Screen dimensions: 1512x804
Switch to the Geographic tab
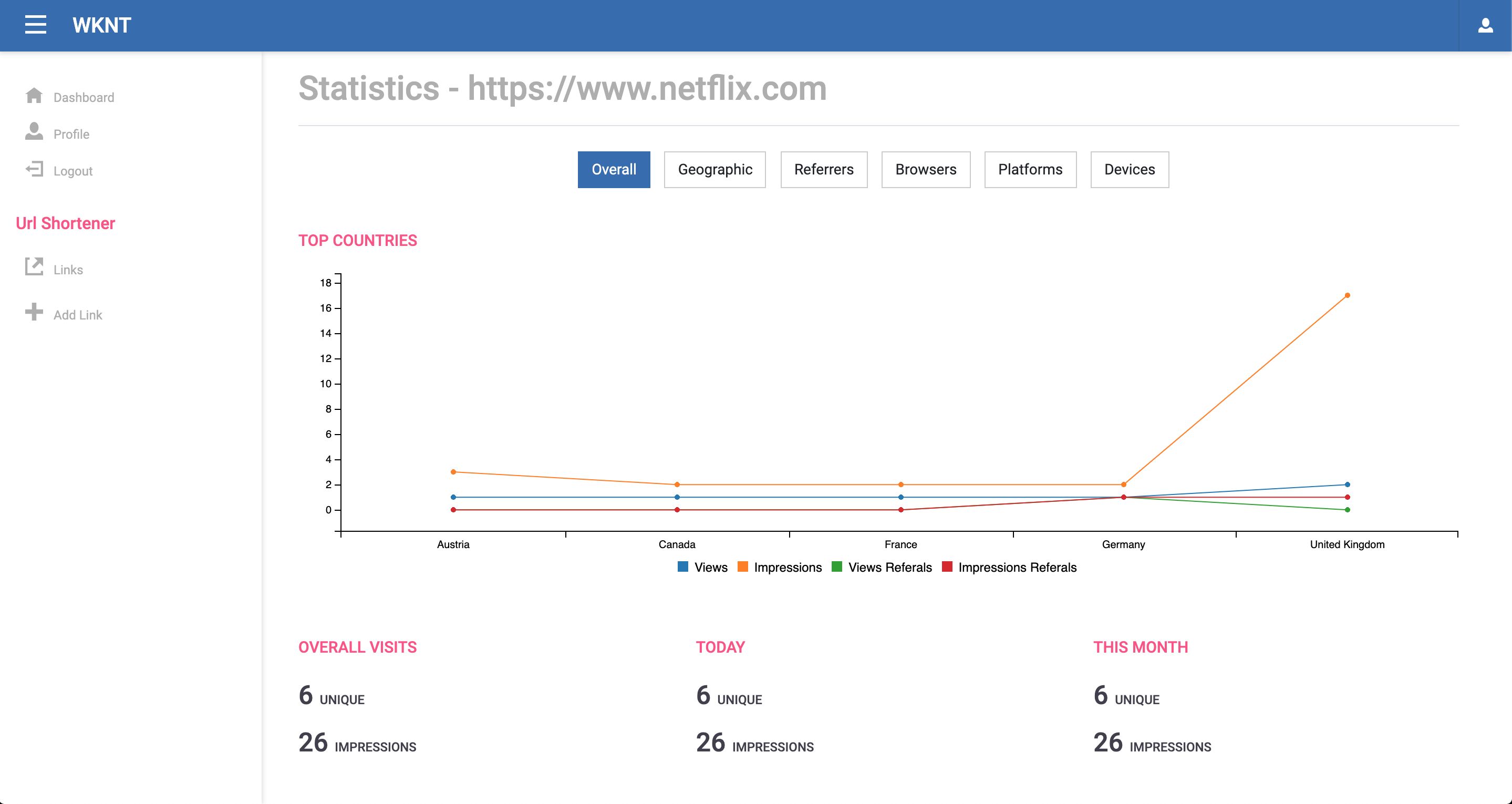pos(714,170)
